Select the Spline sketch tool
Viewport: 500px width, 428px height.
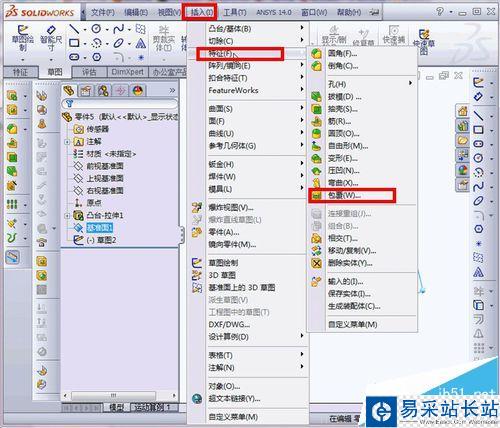point(119,29)
